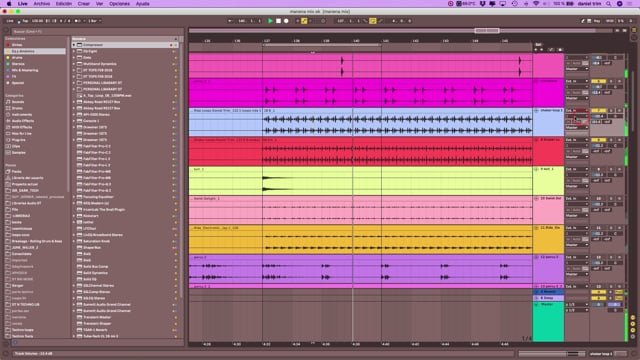The width and height of the screenshot is (640, 360).
Task: Sort browser by the Nombre column header
Action: pyautogui.click(x=124, y=39)
